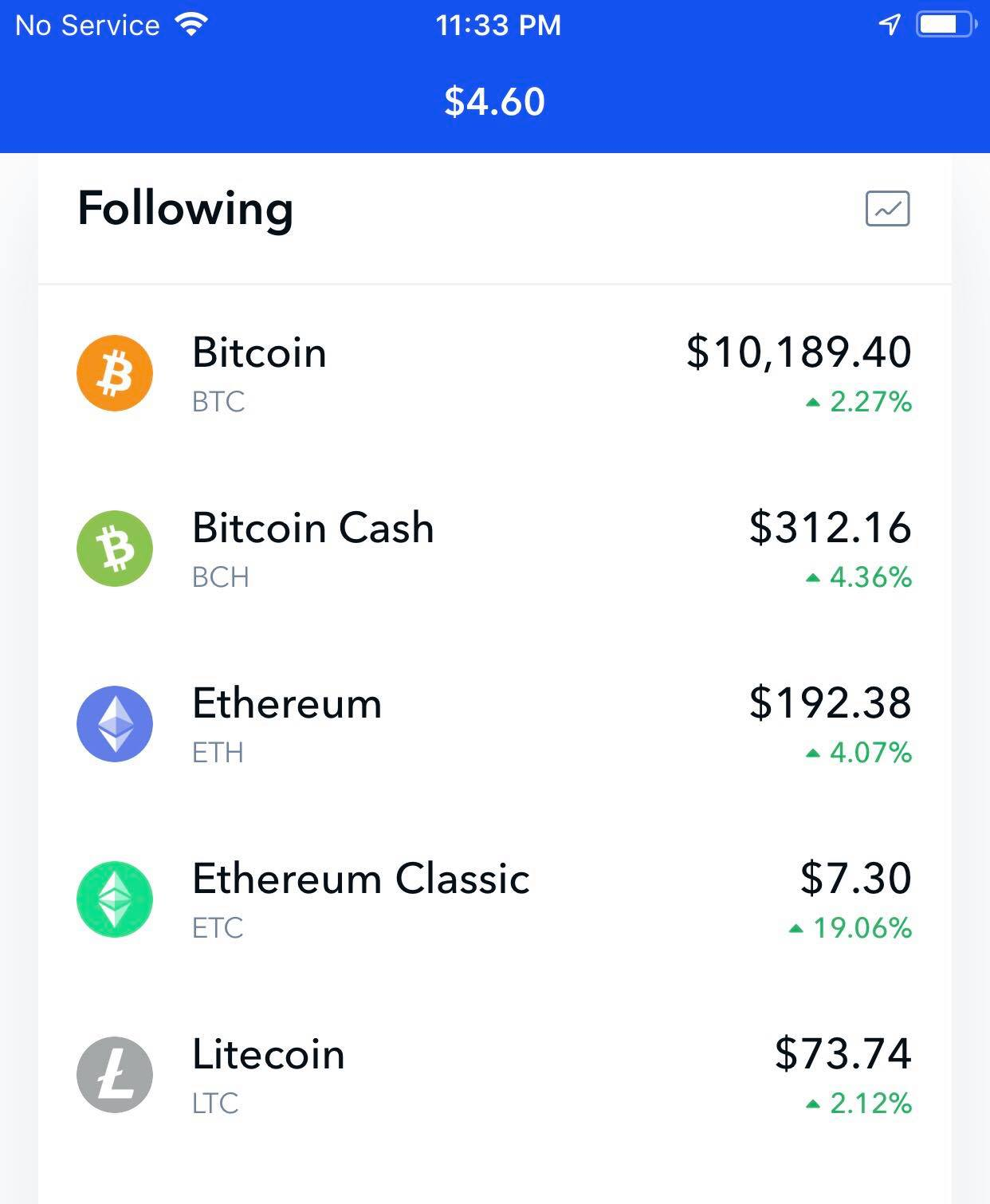Image resolution: width=990 pixels, height=1204 pixels.
Task: Tap the orange Bitcoin coin icon
Action: (x=115, y=373)
